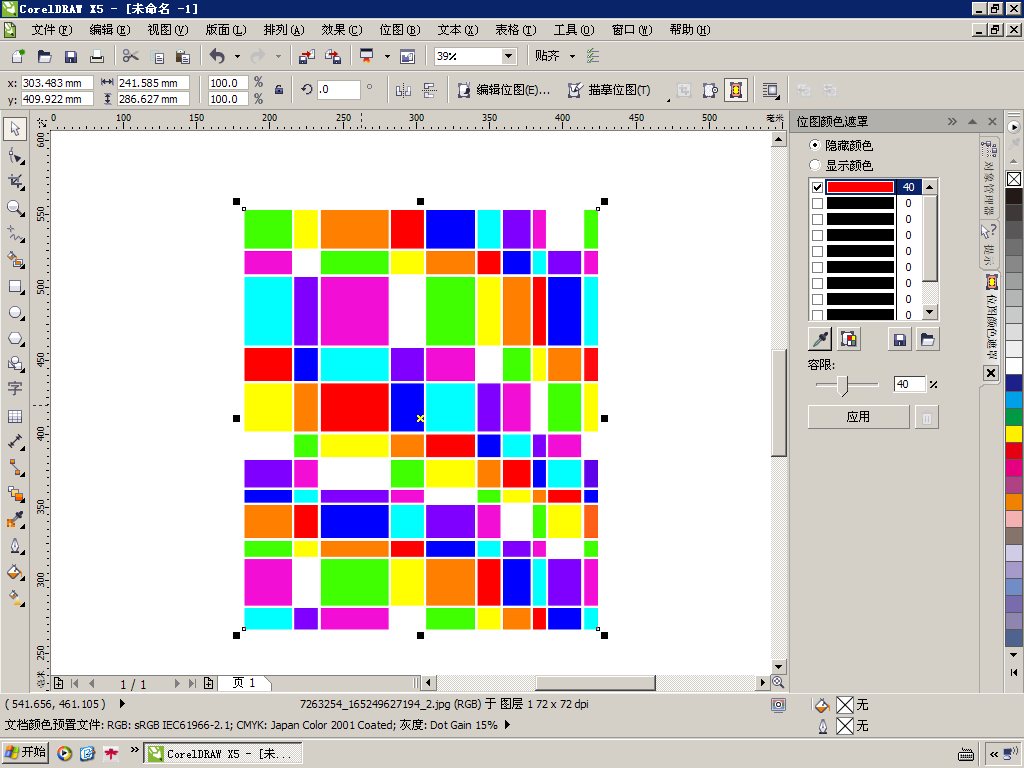Screen dimensions: 1024x768
Task: Click the 应用 apply button
Action: coord(858,417)
